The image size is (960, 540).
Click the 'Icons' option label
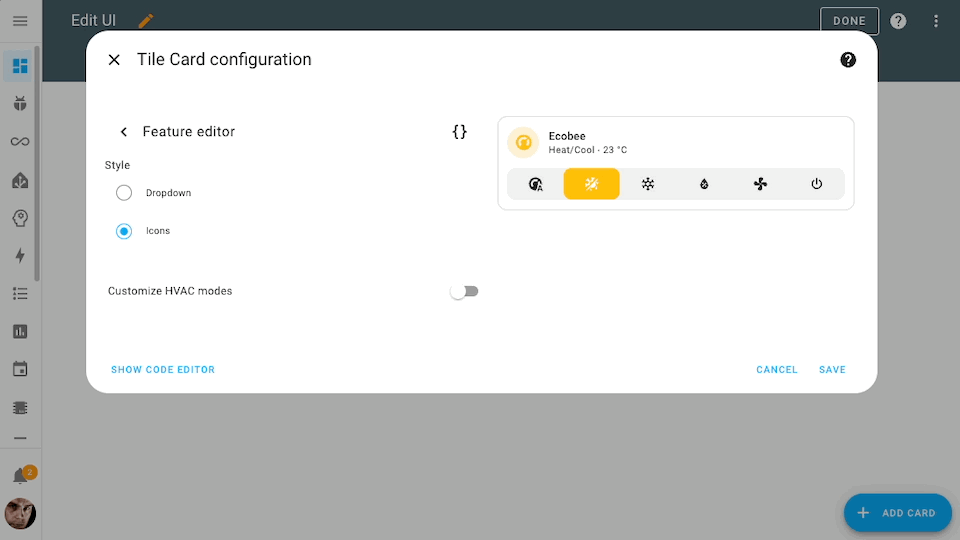coord(158,231)
